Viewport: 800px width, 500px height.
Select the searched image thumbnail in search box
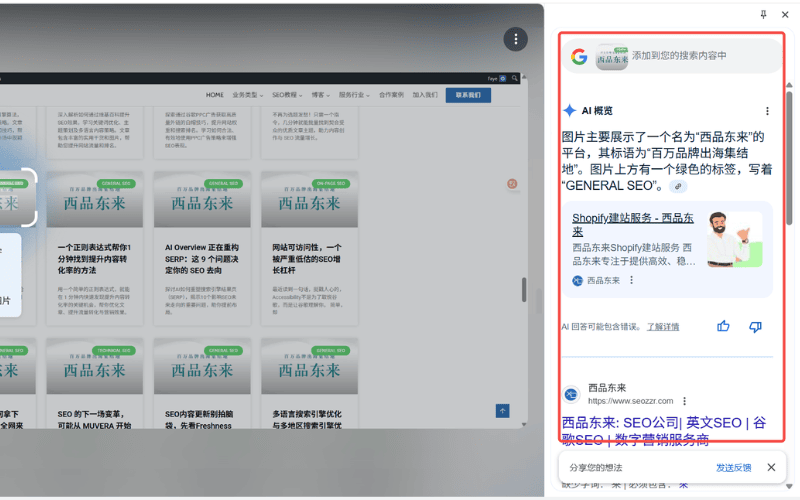612,57
